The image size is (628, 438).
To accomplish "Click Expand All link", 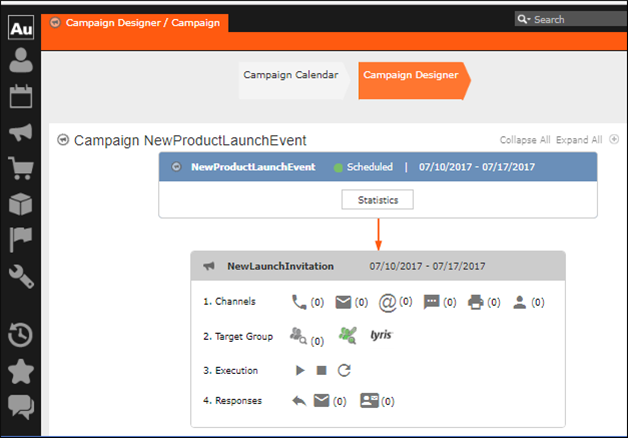I will click(x=579, y=140).
